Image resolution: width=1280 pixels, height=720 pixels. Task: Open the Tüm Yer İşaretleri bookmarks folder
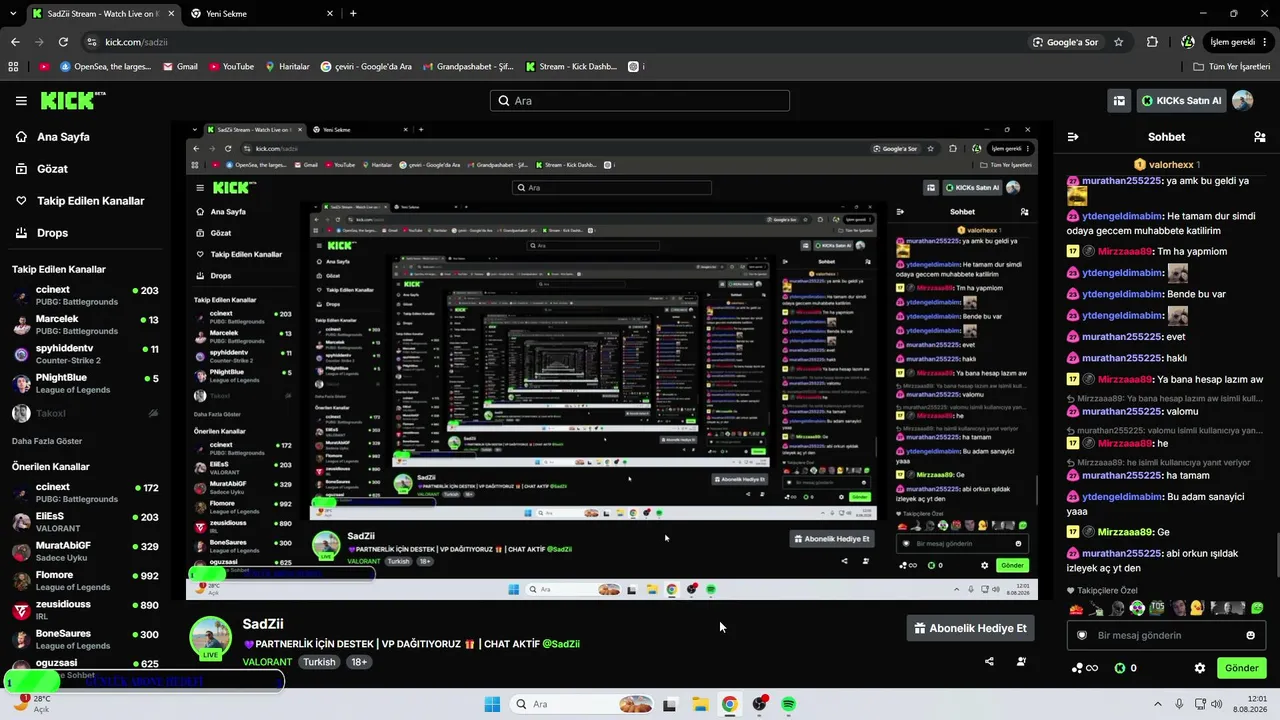(1232, 67)
